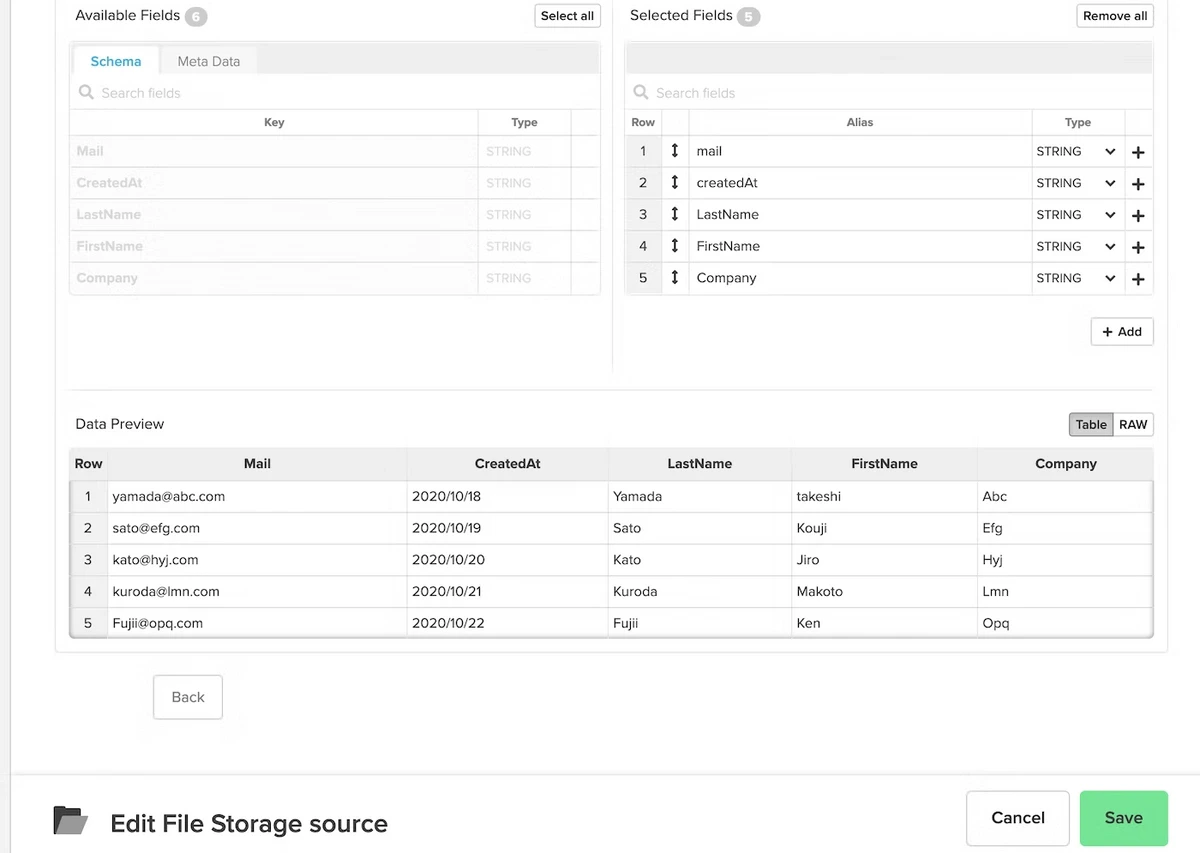Open the type dropdown for mail

click(1078, 151)
